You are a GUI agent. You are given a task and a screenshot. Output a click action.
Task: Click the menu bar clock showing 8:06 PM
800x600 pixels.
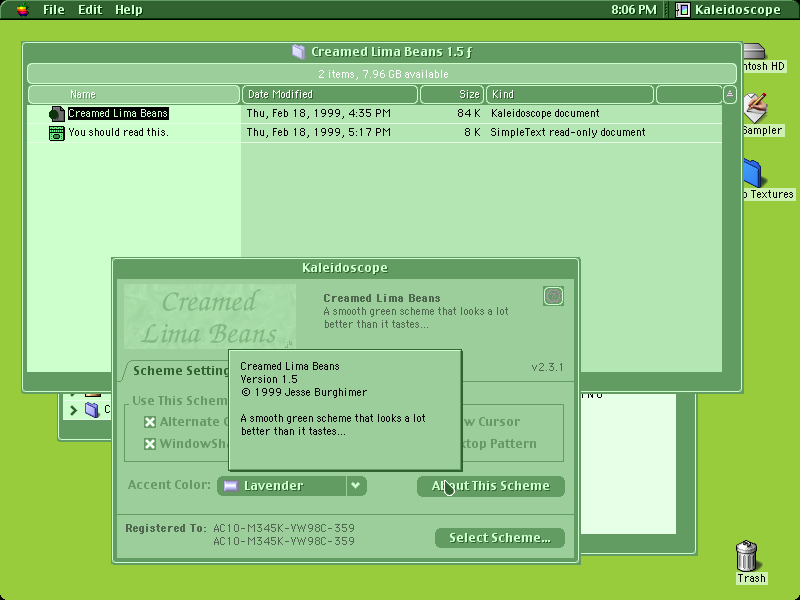634,10
